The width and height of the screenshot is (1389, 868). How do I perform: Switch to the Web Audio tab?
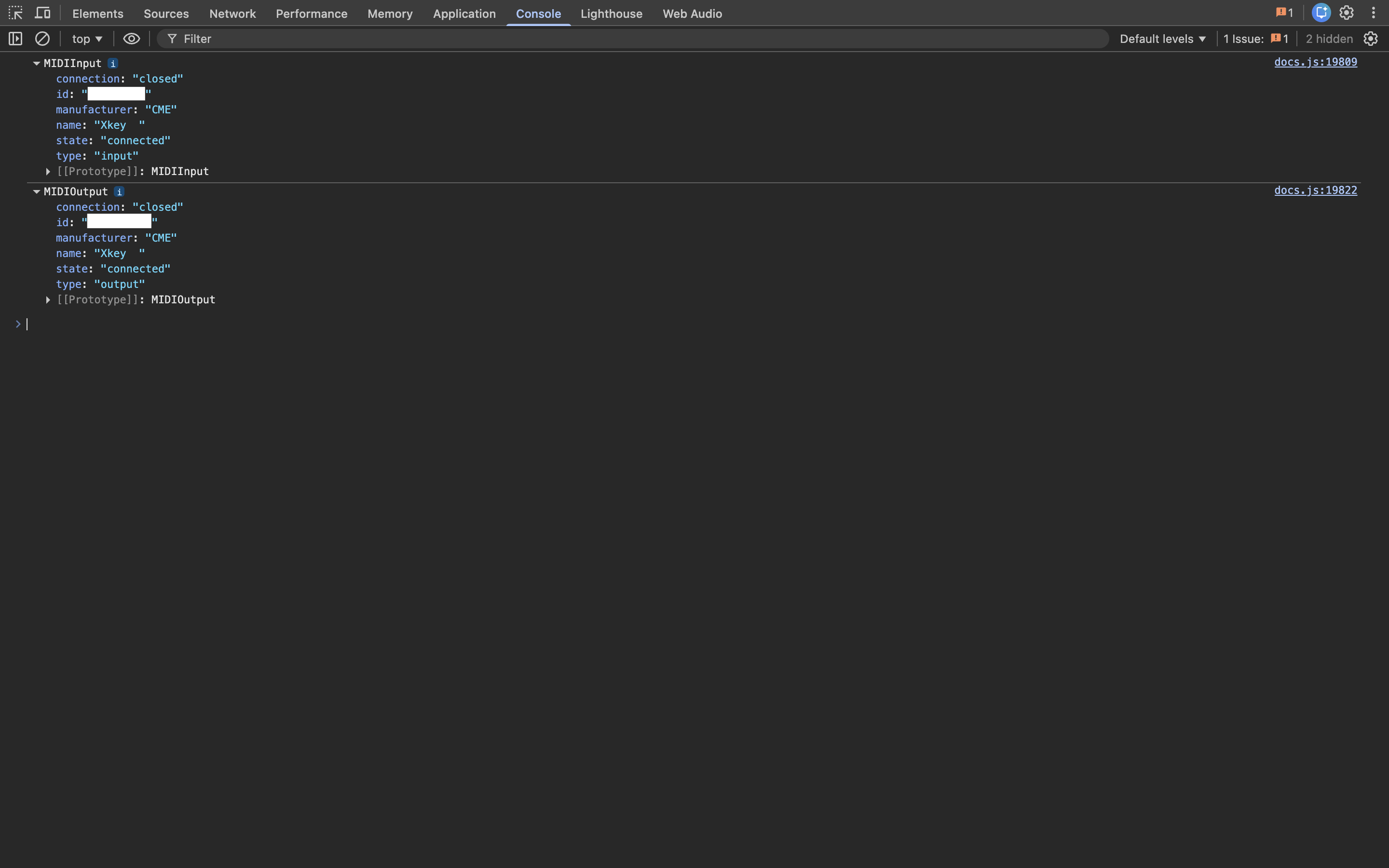coord(692,13)
